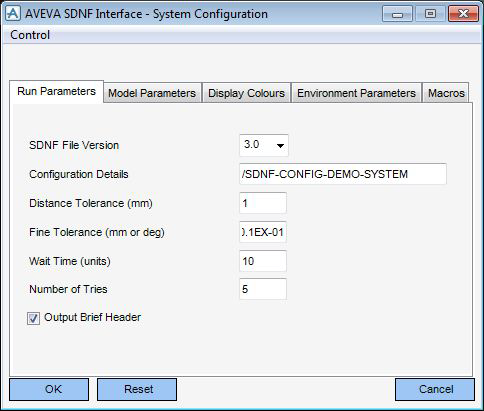Confirm settings with the OK button

click(49, 389)
